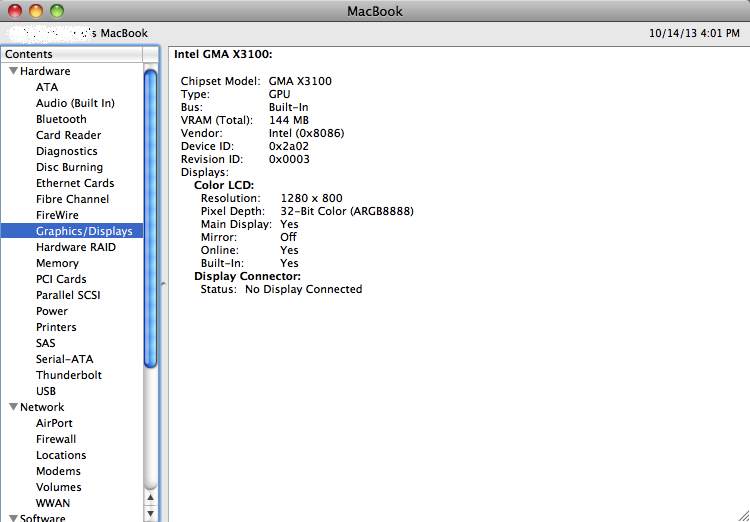Open the Memory entry
The width and height of the screenshot is (750, 522).
click(57, 263)
